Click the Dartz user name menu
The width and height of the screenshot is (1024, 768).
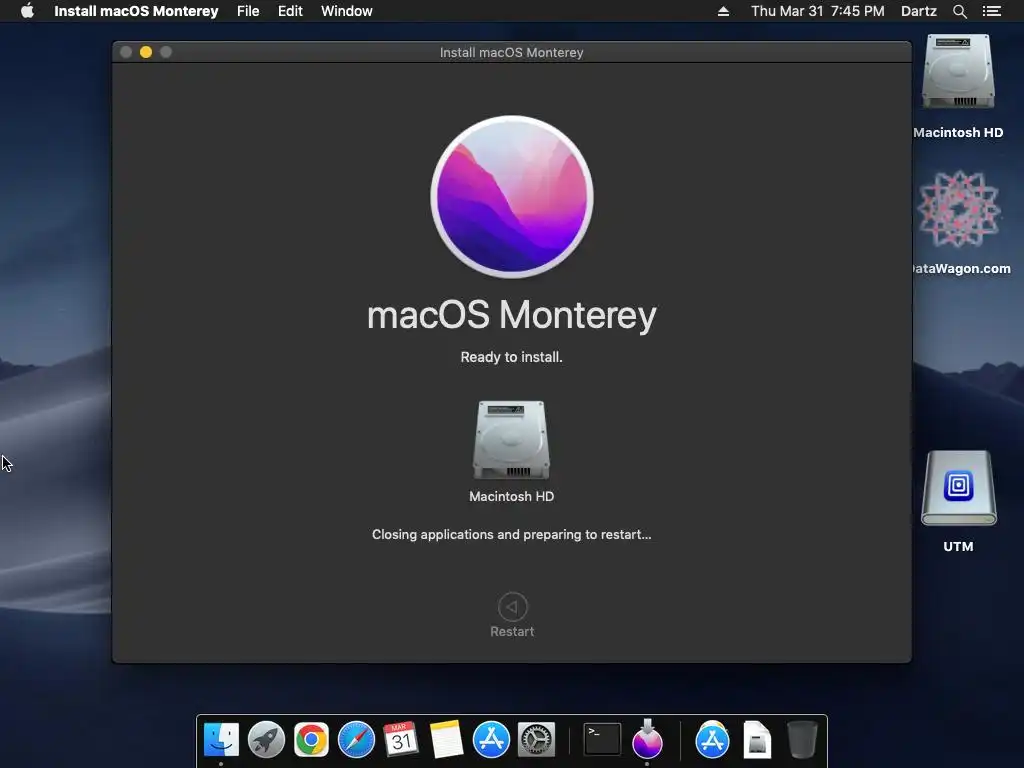click(x=919, y=11)
